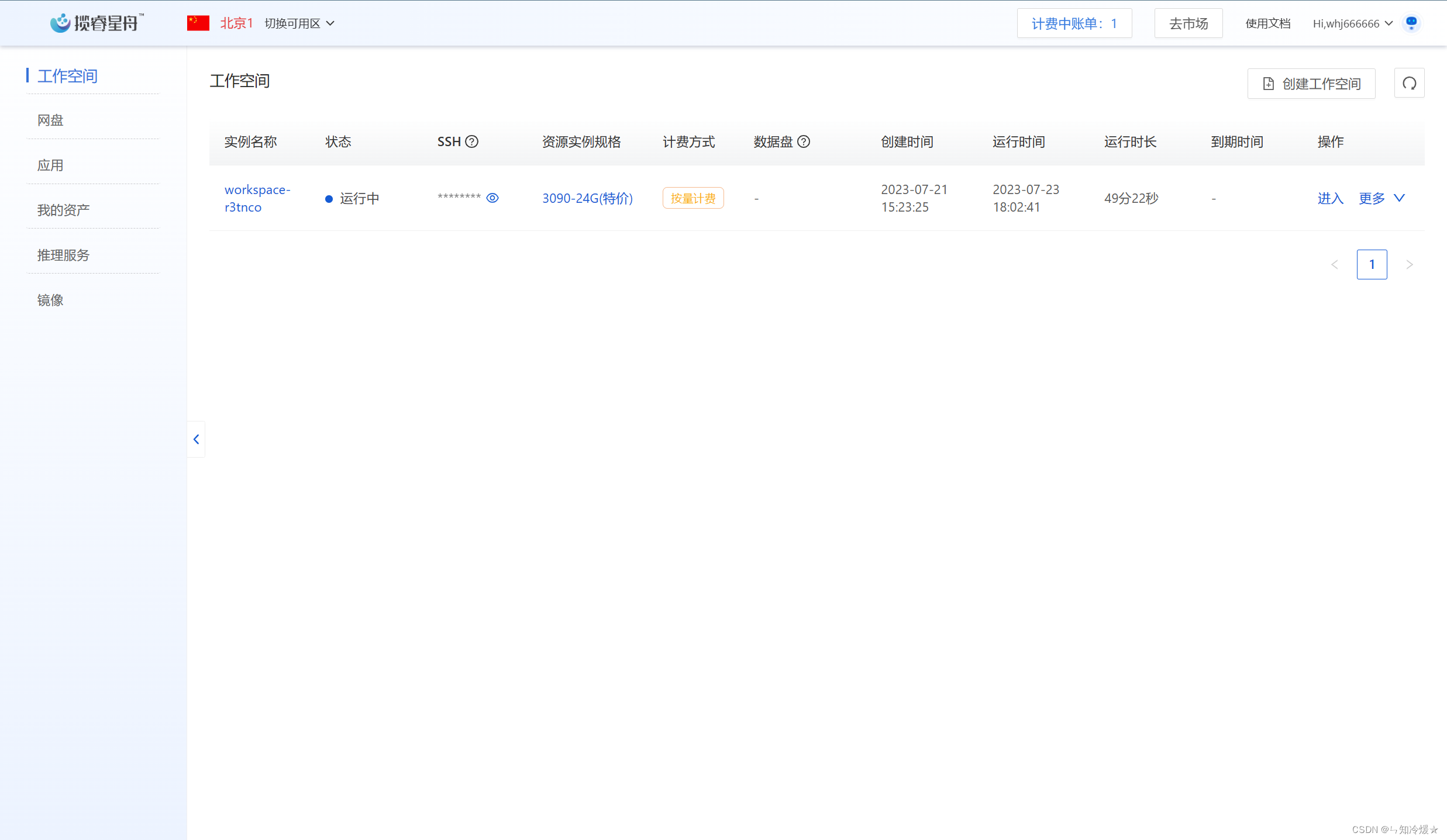Click the refresh icon button
This screenshot has height=840, width=1447.
1408,84
